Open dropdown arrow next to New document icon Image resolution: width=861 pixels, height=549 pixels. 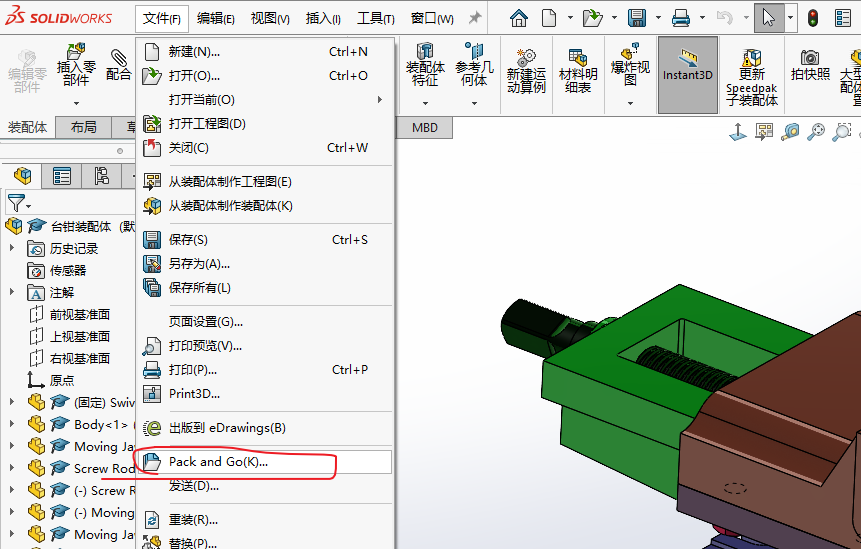click(x=570, y=18)
